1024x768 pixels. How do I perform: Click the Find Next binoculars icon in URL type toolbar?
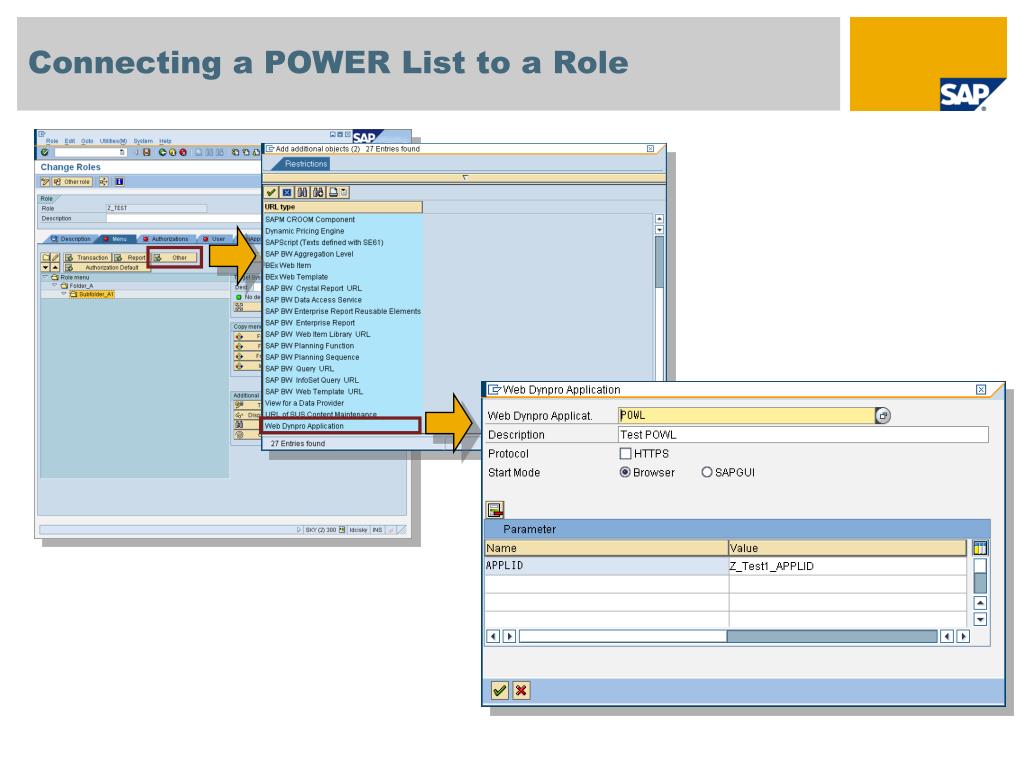pos(318,192)
